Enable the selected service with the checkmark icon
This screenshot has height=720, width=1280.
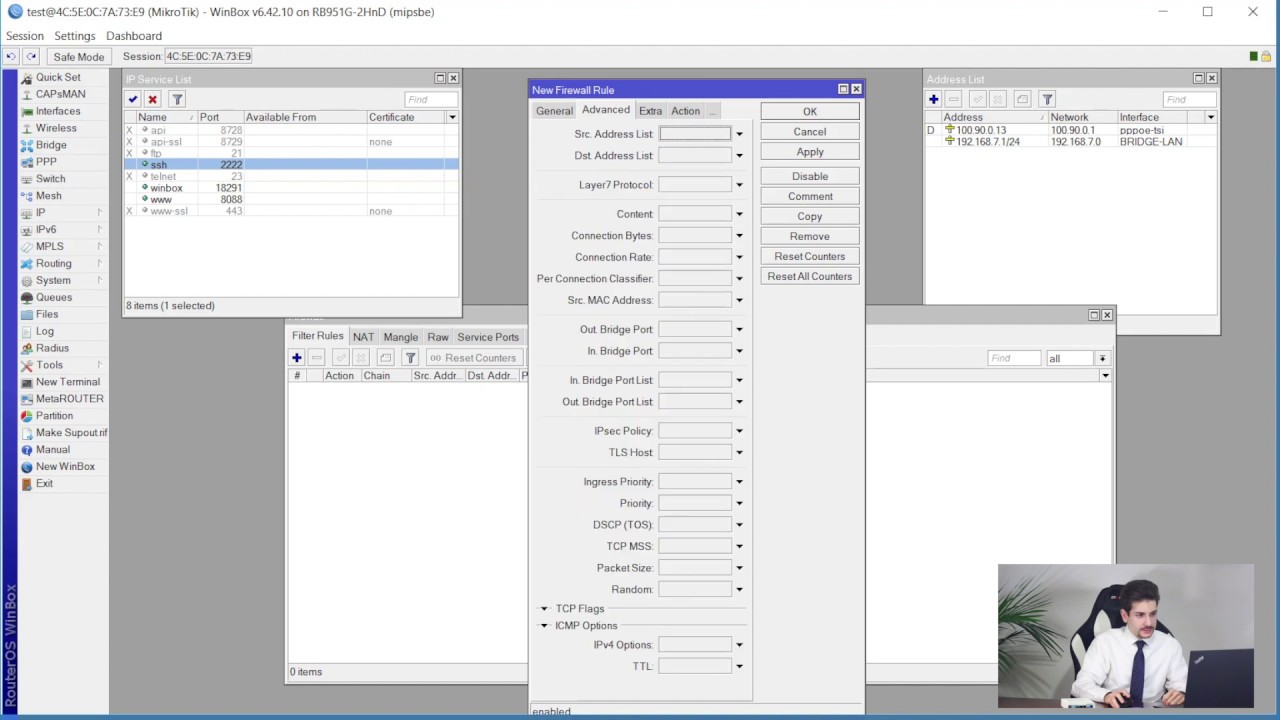pos(132,99)
